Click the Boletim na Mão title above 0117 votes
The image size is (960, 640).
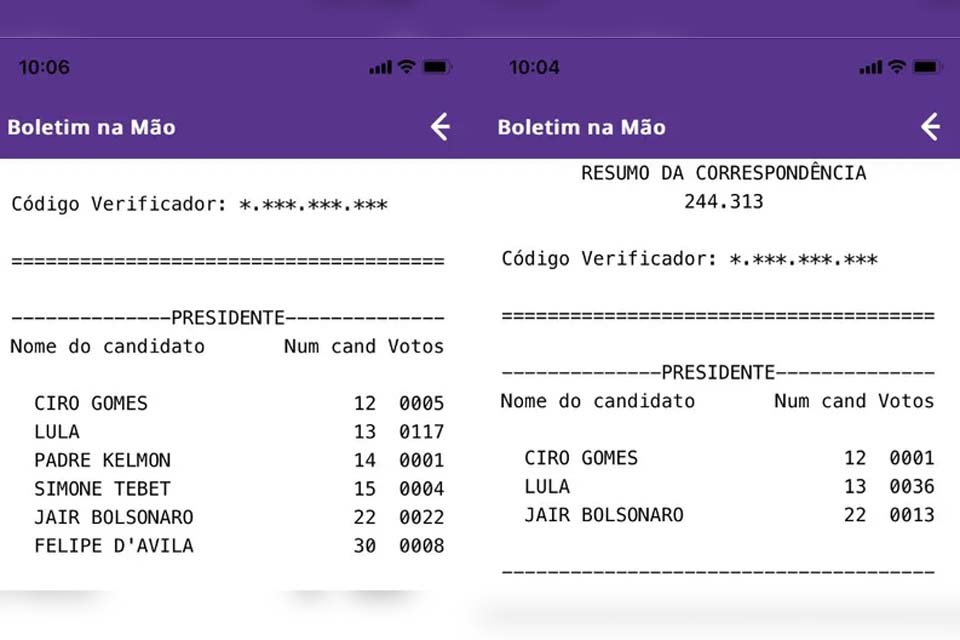(91, 127)
